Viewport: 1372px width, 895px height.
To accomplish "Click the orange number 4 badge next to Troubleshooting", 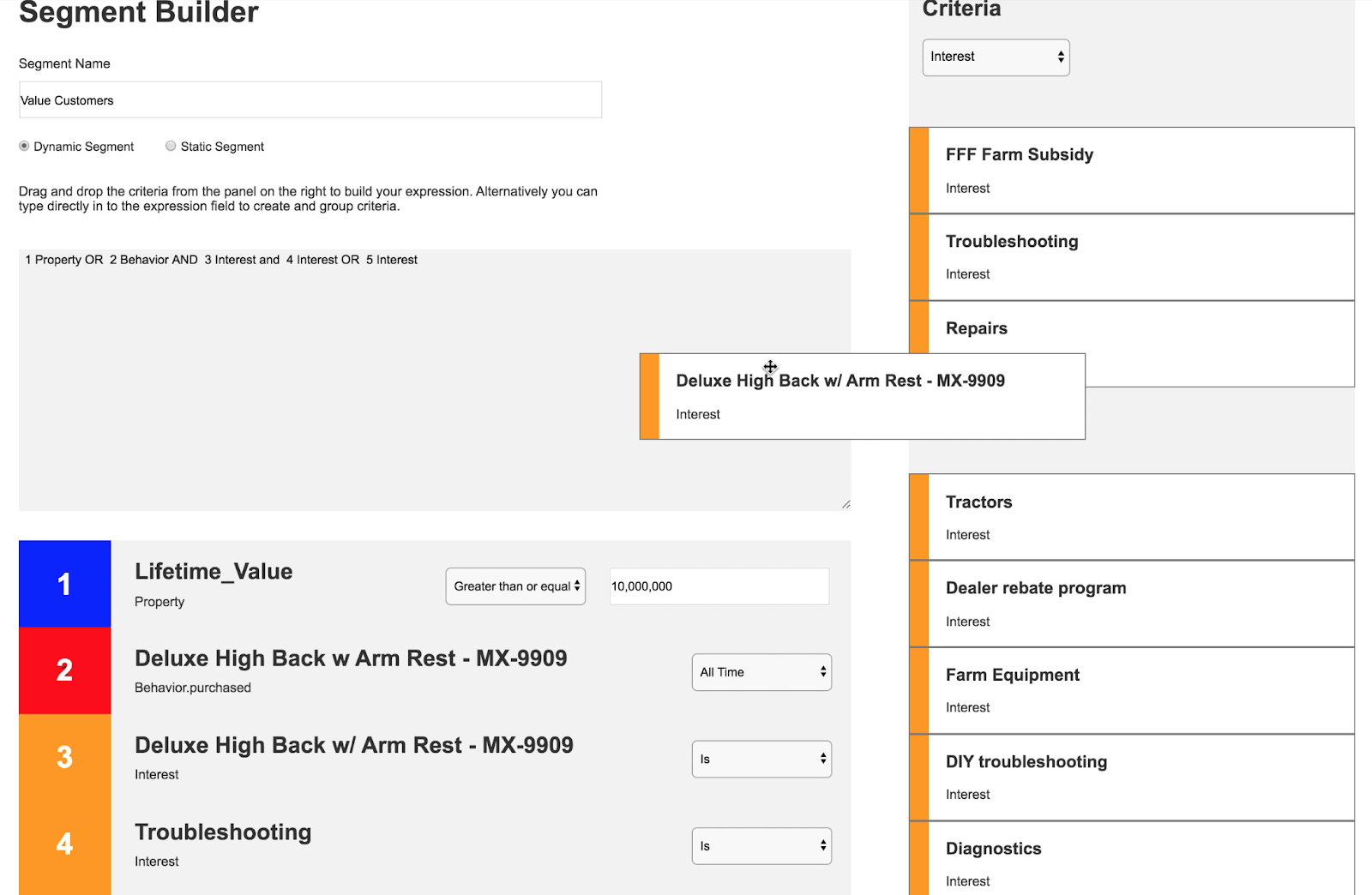I will click(64, 844).
